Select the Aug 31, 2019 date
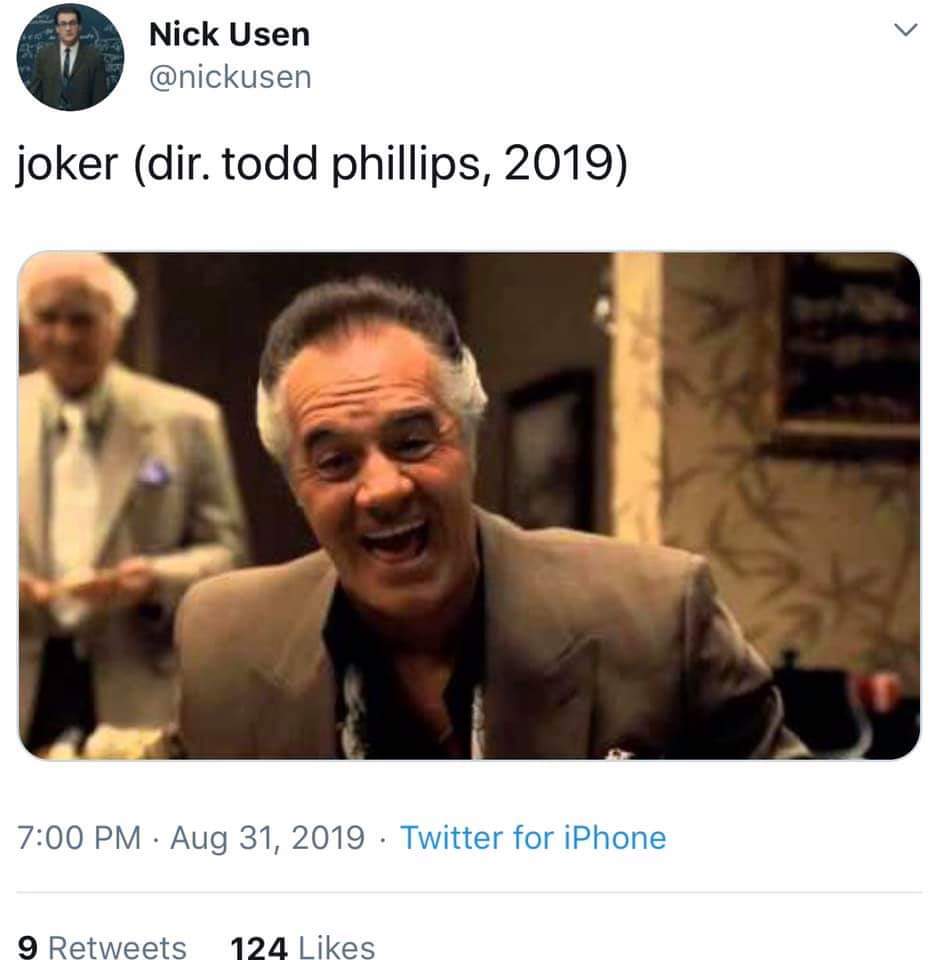934x960 pixels. 267,838
